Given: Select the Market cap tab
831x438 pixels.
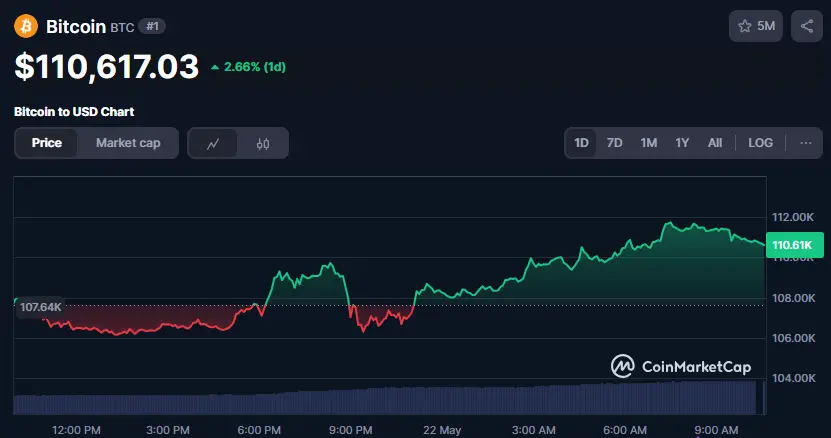Looking at the screenshot, I should [x=128, y=143].
